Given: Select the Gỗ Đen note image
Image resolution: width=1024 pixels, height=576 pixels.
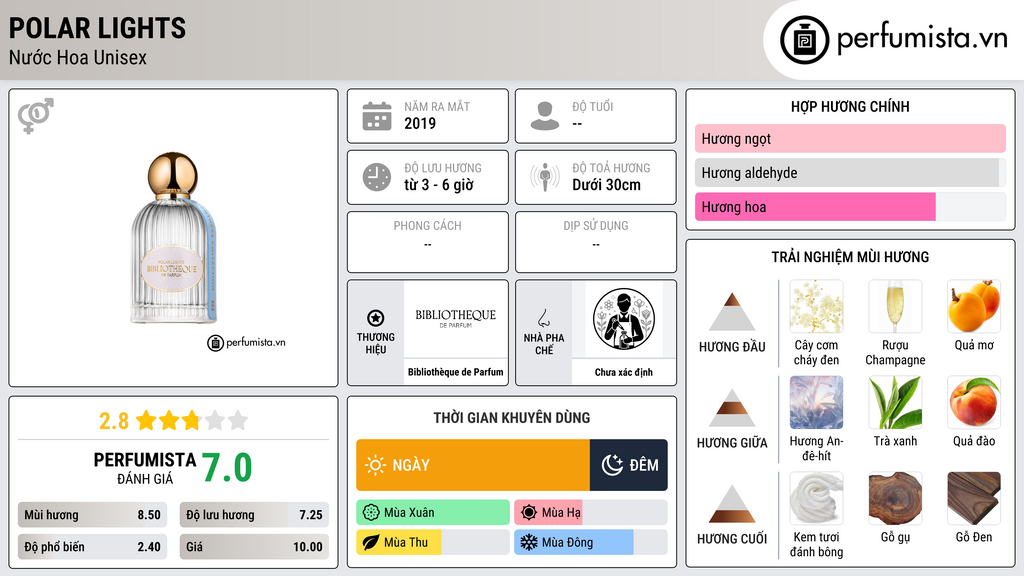Looking at the screenshot, I should pyautogui.click(x=974, y=498).
